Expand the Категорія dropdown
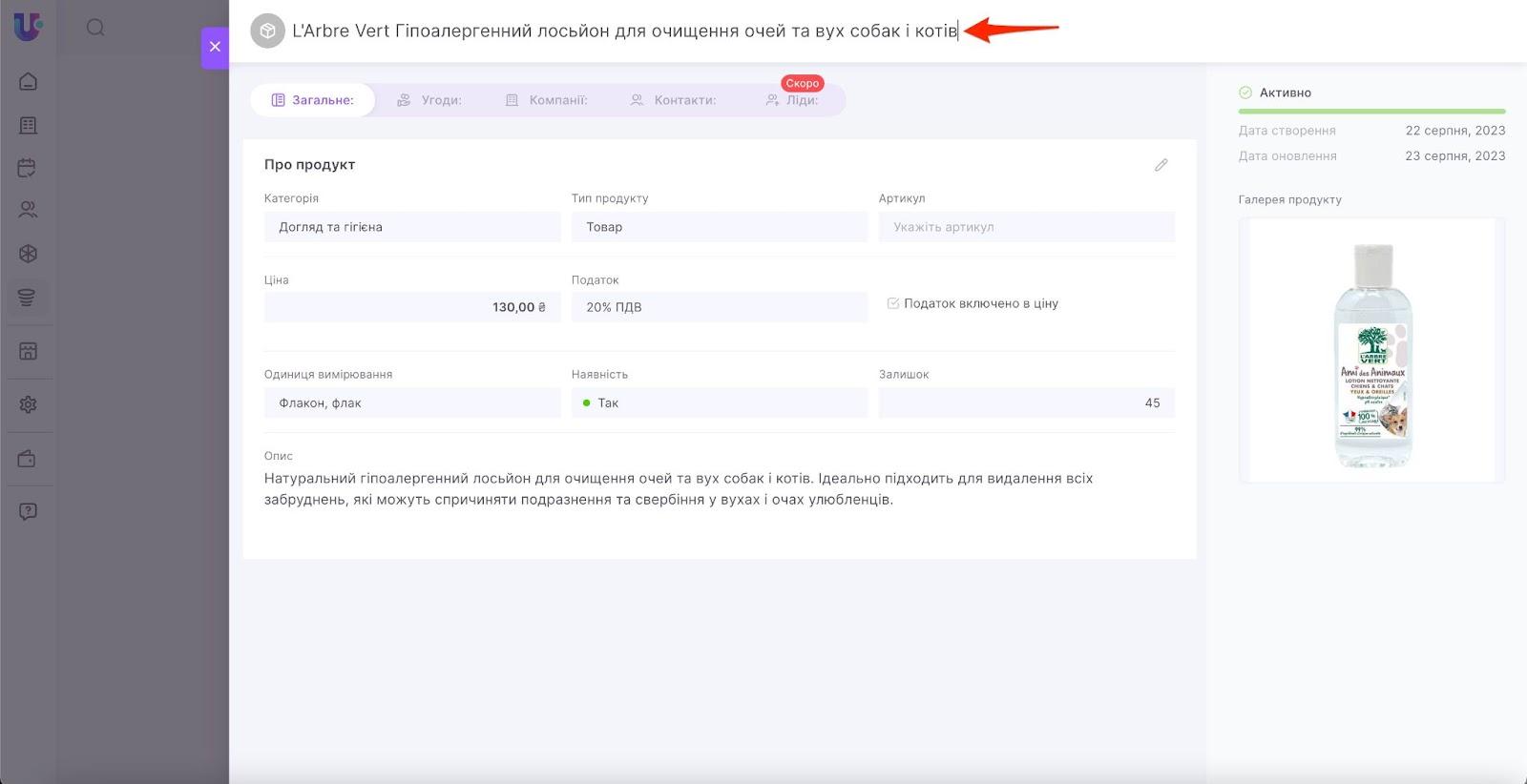This screenshot has height=784, width=1527. click(x=412, y=227)
